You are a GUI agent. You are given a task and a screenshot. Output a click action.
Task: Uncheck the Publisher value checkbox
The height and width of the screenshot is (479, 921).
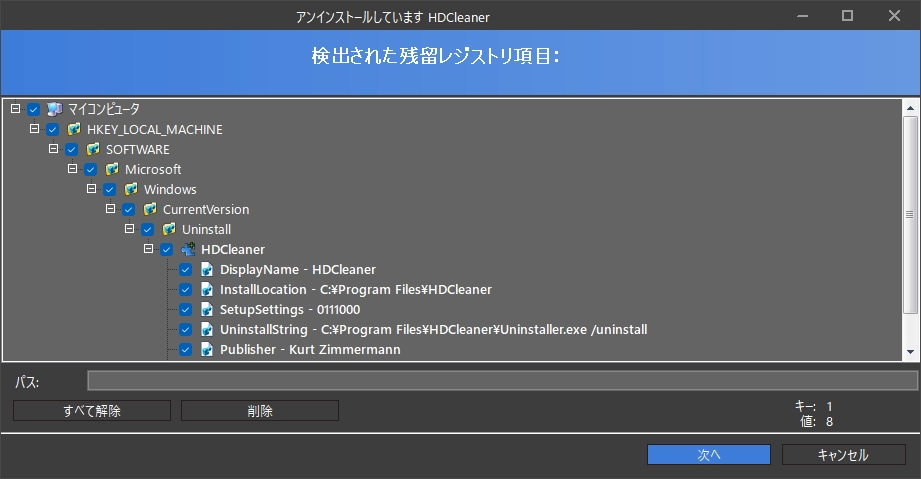click(x=186, y=349)
